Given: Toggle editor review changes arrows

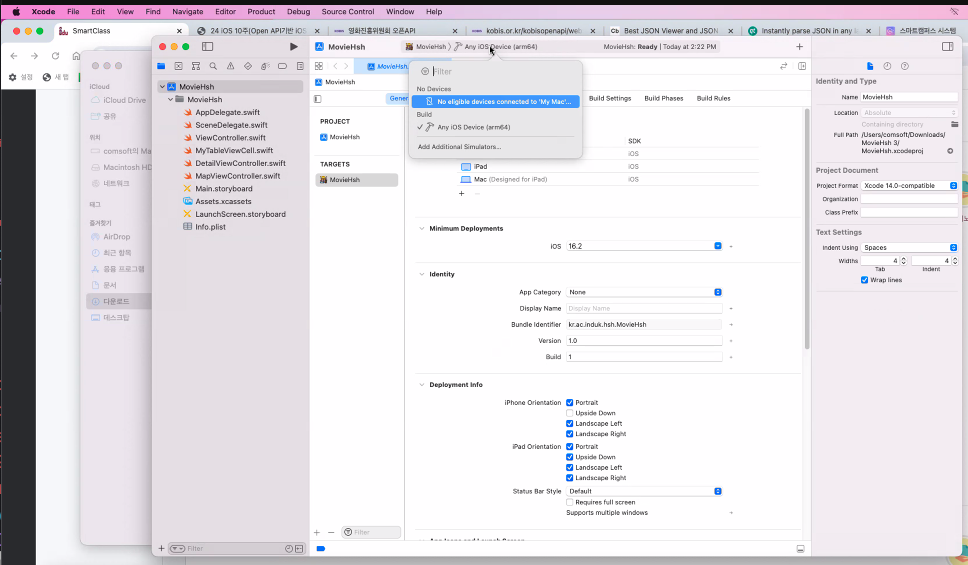Looking at the screenshot, I should [783, 66].
